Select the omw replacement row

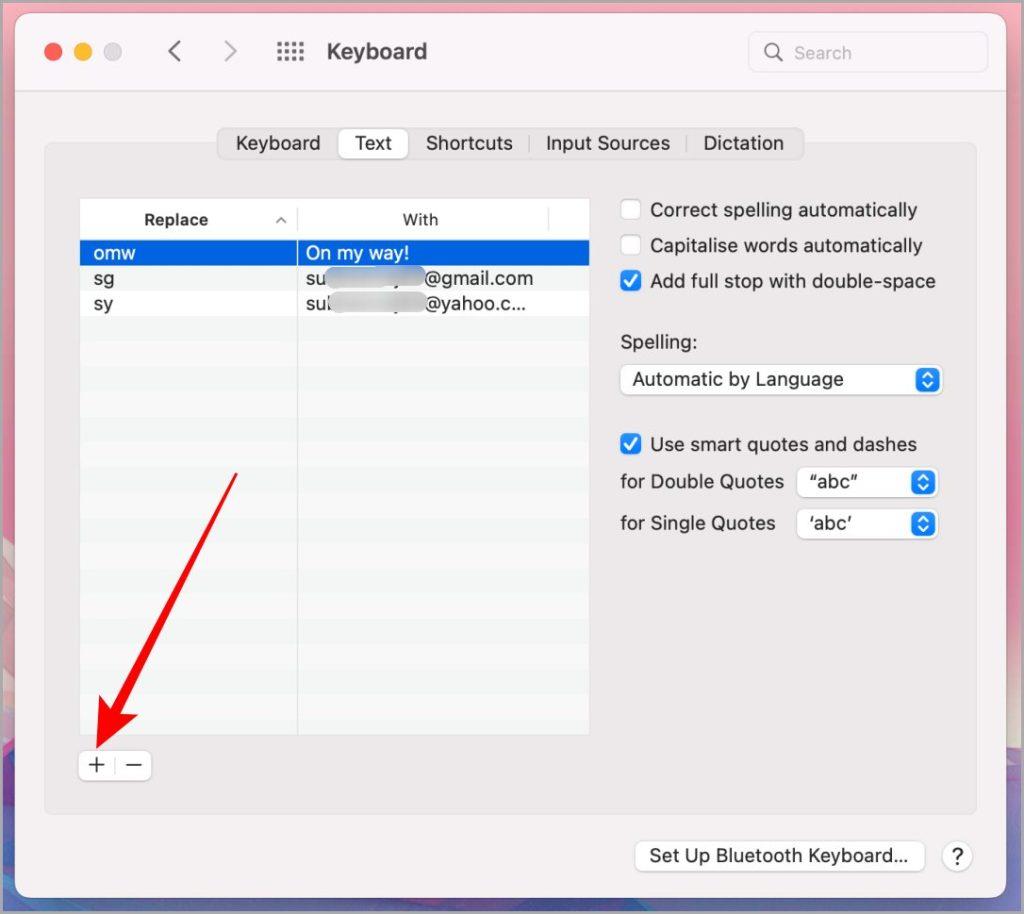click(334, 253)
